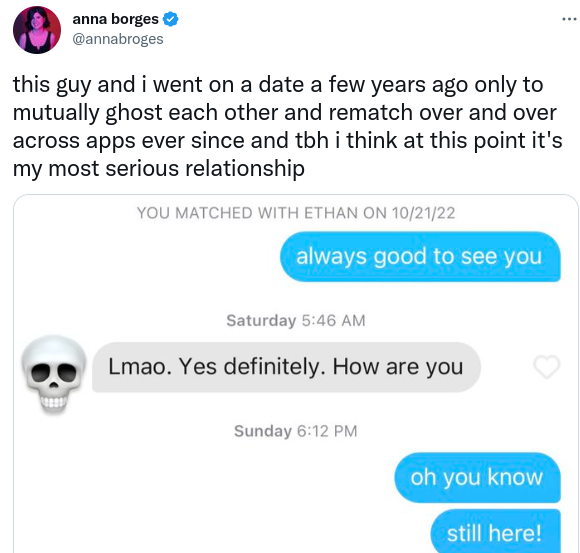Screen dimensions: 580x553
Task: Tap the 'still here!' message bubble
Action: coord(496,531)
